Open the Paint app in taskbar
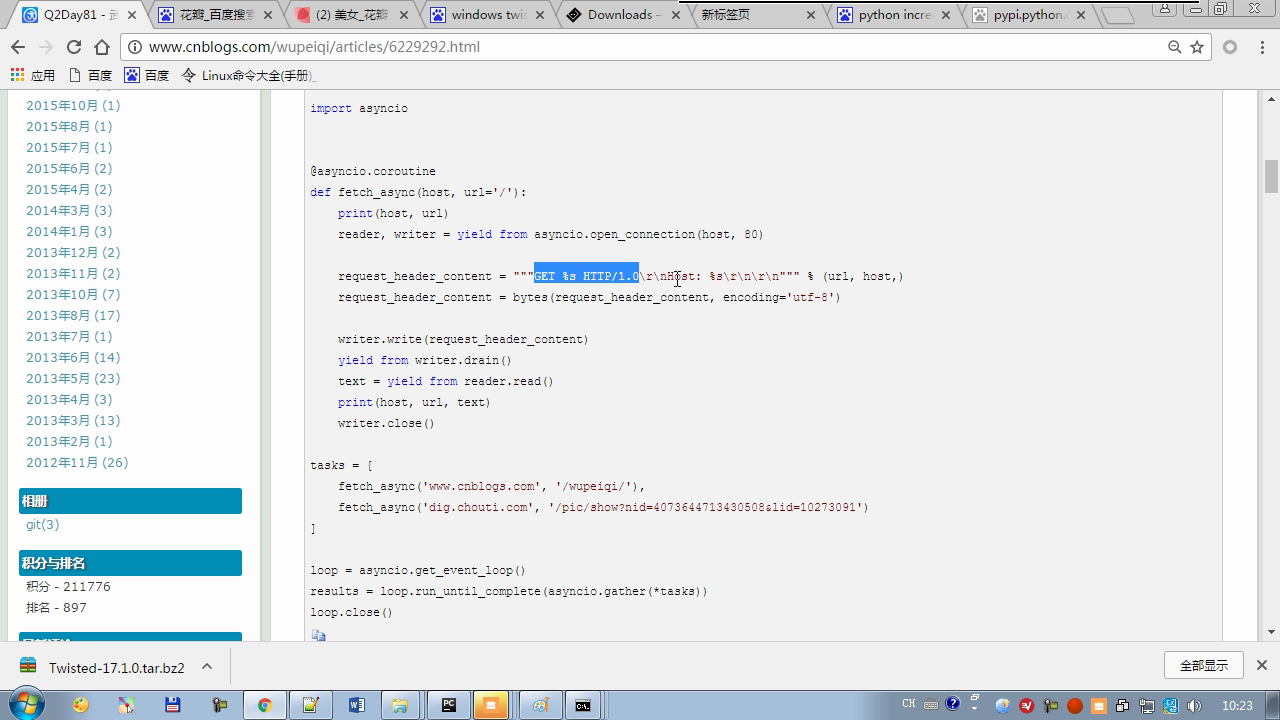This screenshot has width=1280, height=720. tap(540, 705)
